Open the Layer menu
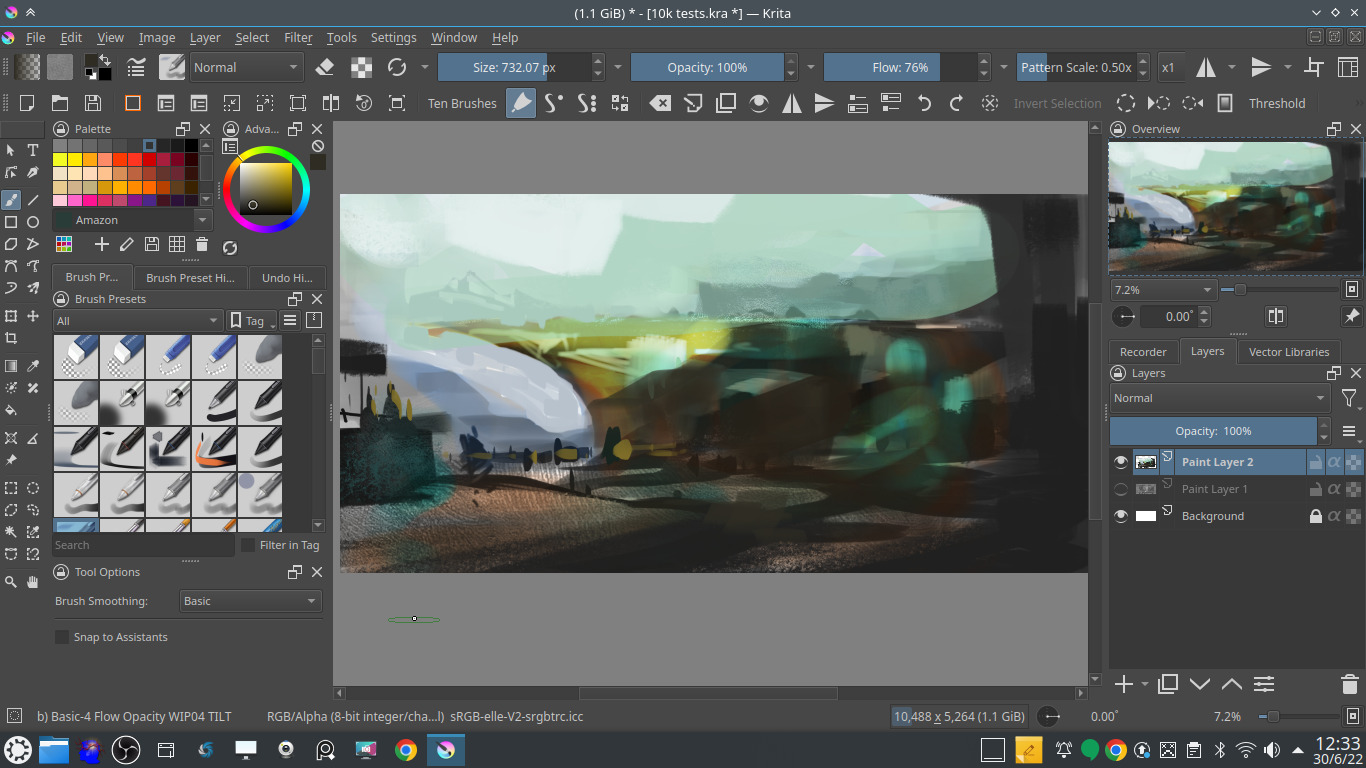 205,37
